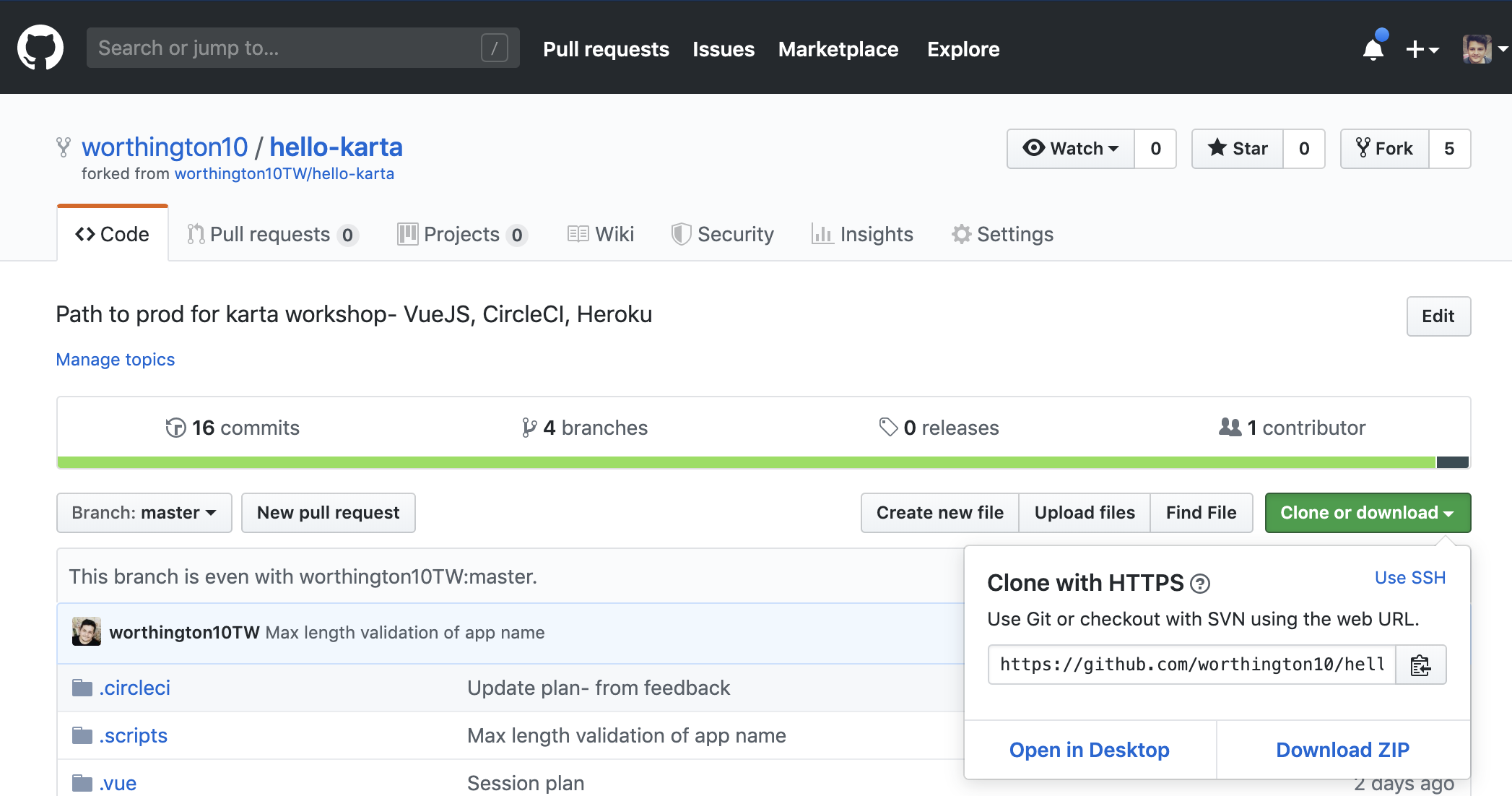The height and width of the screenshot is (796, 1512).
Task: Expand the Branch master selector
Action: [144, 513]
